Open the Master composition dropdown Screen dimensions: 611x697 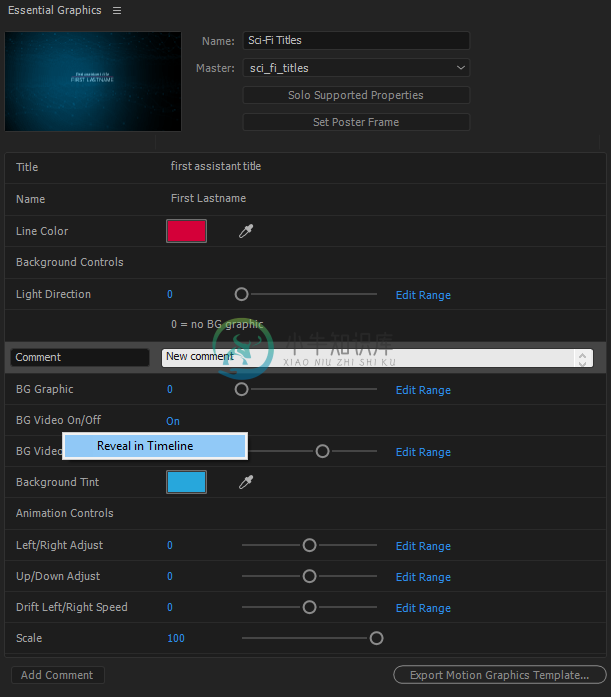click(x=356, y=68)
